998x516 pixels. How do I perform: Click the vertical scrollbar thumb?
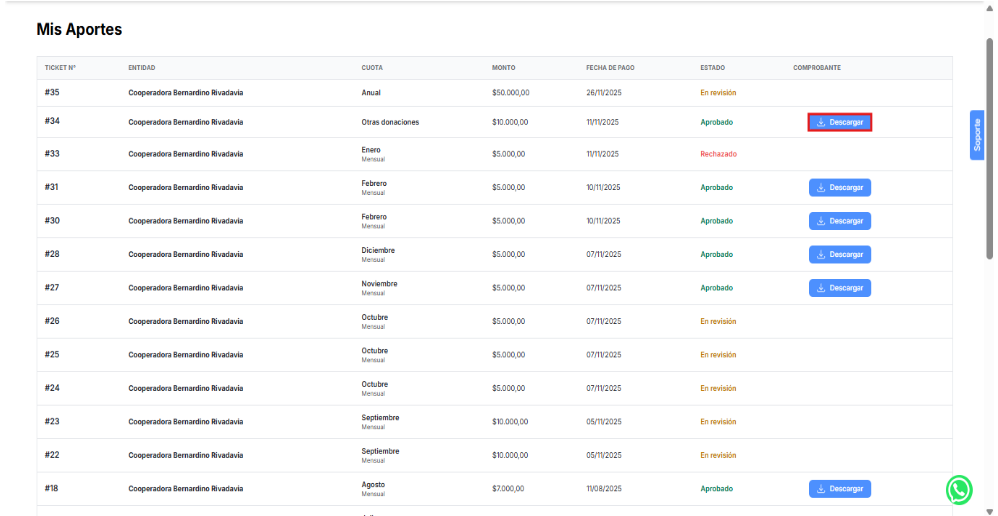point(989,150)
